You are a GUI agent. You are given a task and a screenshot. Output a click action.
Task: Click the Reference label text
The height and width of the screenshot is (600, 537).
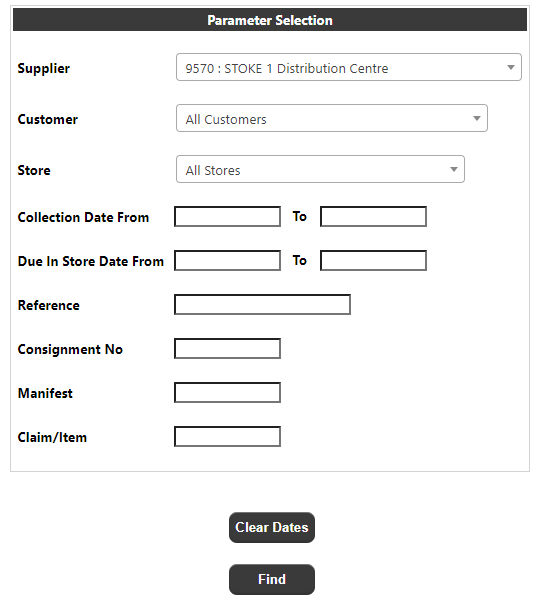click(x=49, y=305)
